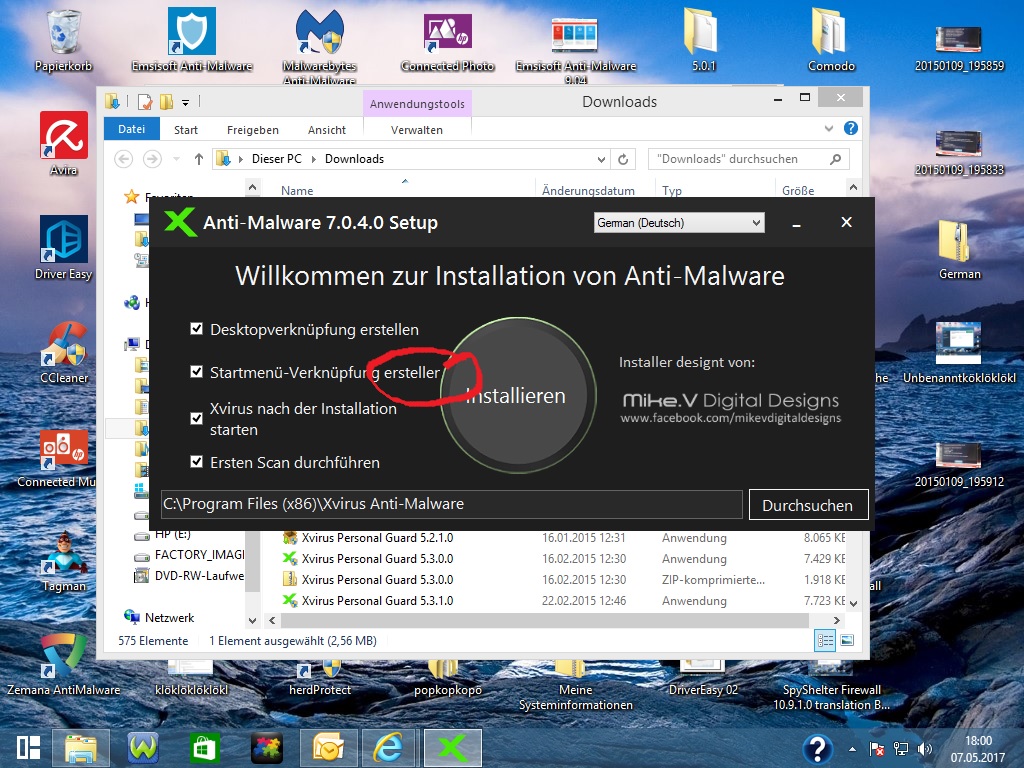Open the Windows Store taskbar icon
The height and width of the screenshot is (768, 1024).
tap(204, 748)
